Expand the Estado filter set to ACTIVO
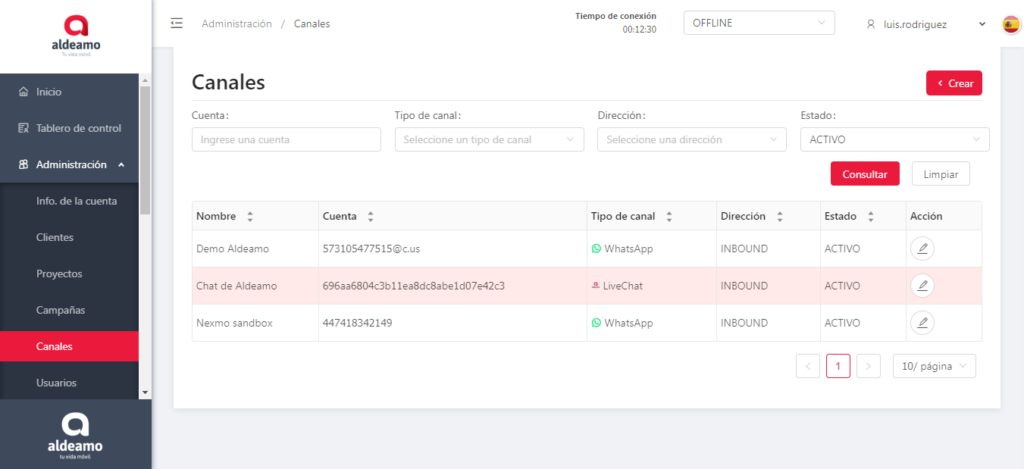The image size is (1024, 469). (895, 140)
